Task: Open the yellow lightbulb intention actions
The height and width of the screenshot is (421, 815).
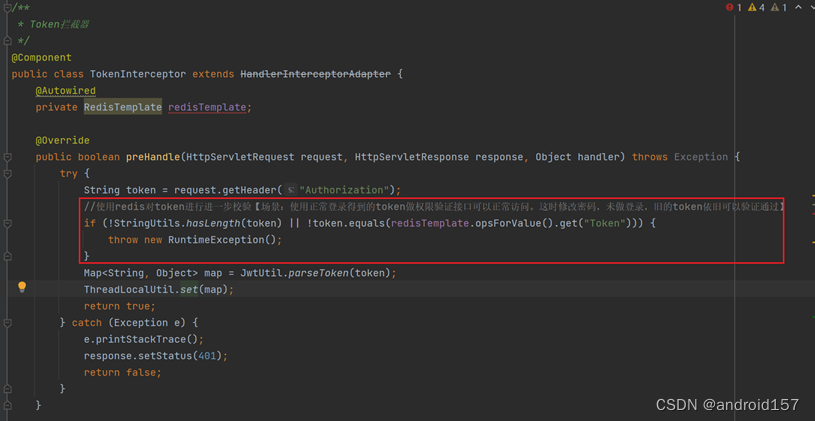Action: click(22, 287)
